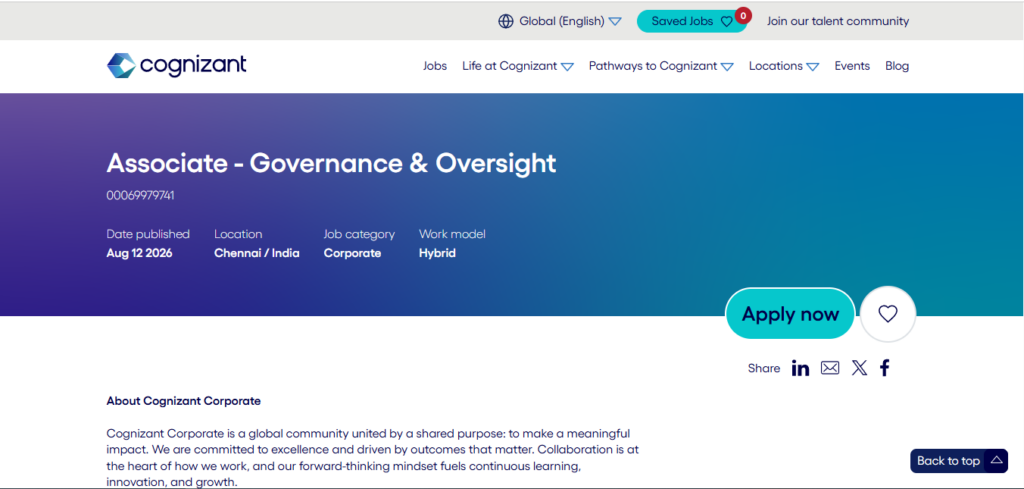Viewport: 1024px width, 489px height.
Task: Open the Pathways to Cognizant menu
Action: 653,66
